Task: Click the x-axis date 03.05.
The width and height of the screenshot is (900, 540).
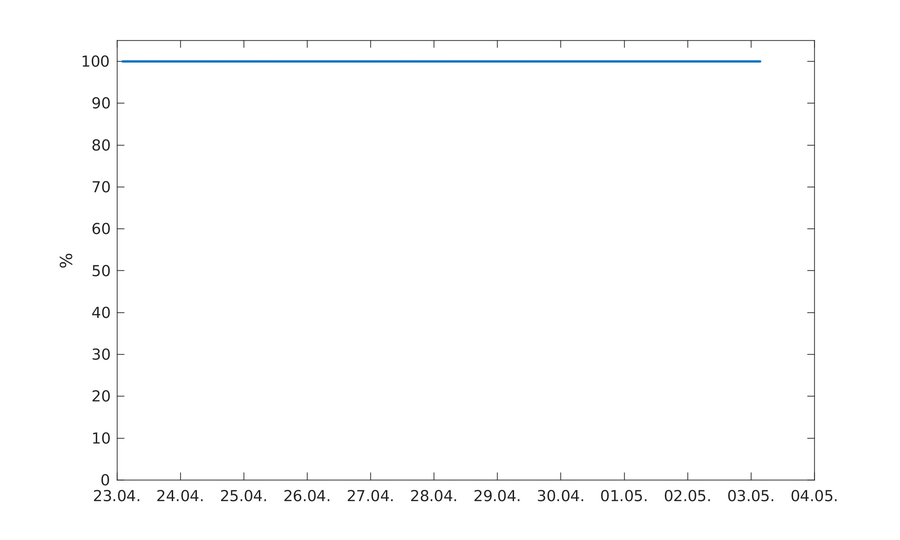Action: (751, 496)
